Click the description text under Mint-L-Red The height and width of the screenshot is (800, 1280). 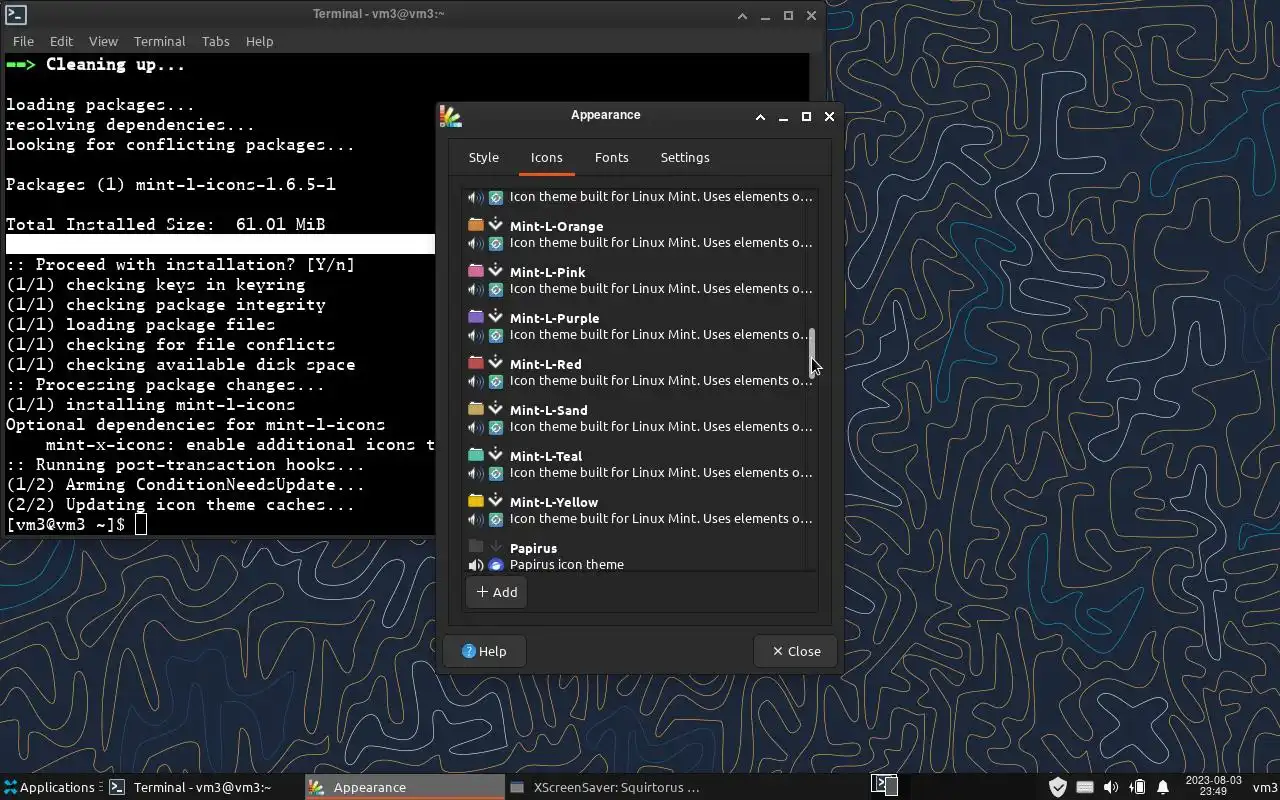coord(660,380)
